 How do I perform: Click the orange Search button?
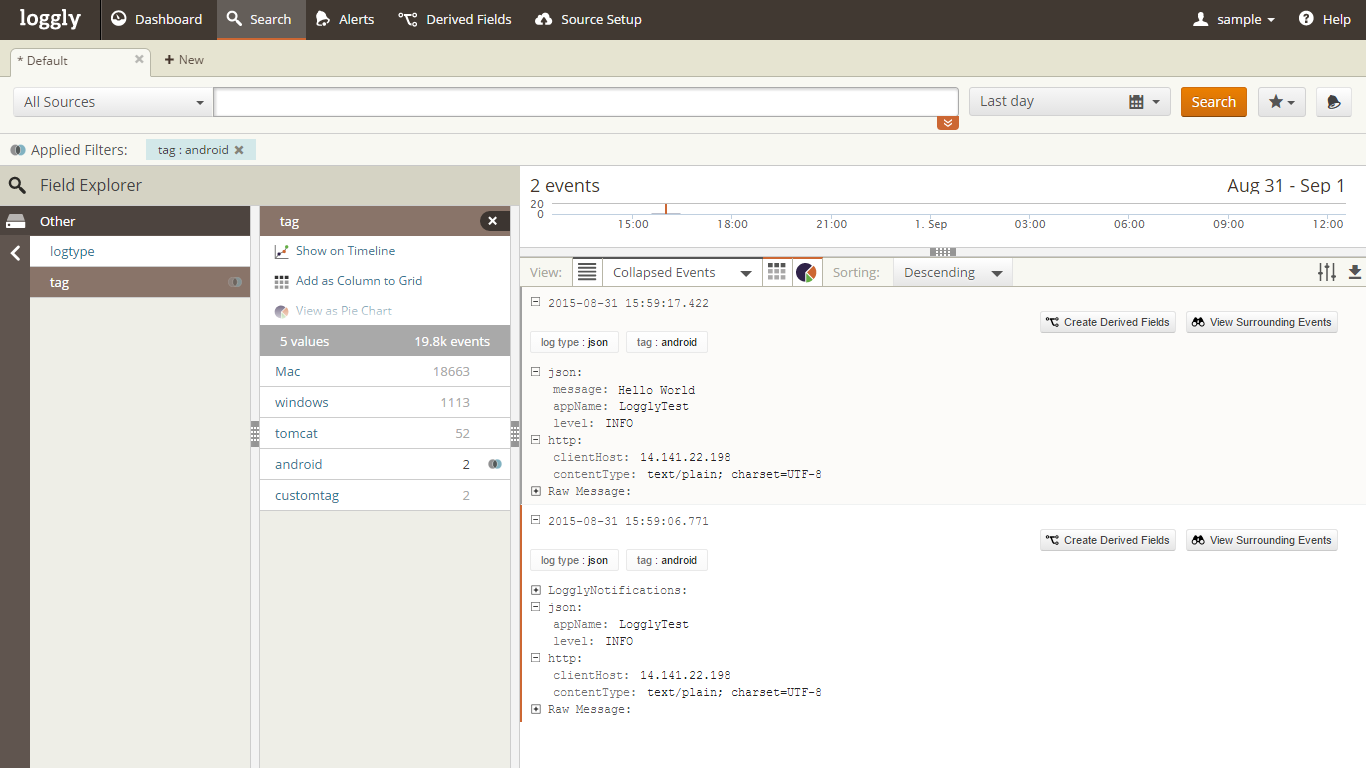pyautogui.click(x=1213, y=101)
